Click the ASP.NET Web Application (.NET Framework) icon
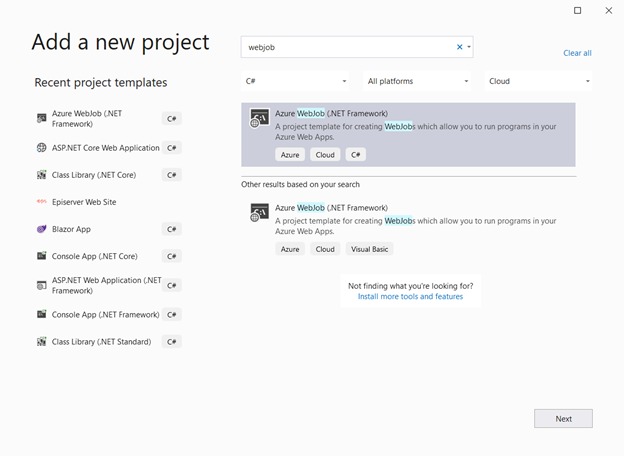The width and height of the screenshot is (624, 456). pyautogui.click(x=41, y=285)
